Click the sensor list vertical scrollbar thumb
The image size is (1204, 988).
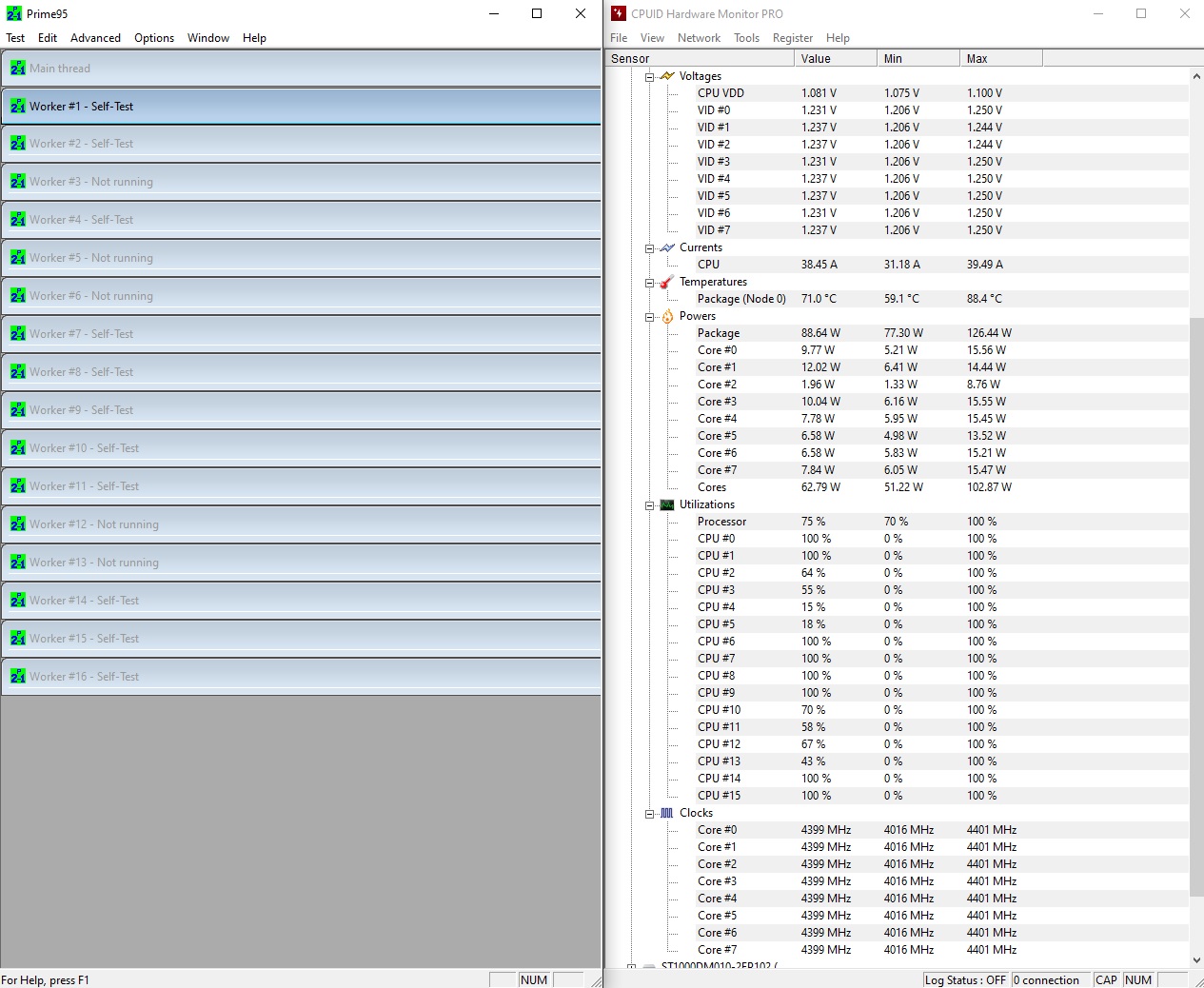click(1196, 607)
